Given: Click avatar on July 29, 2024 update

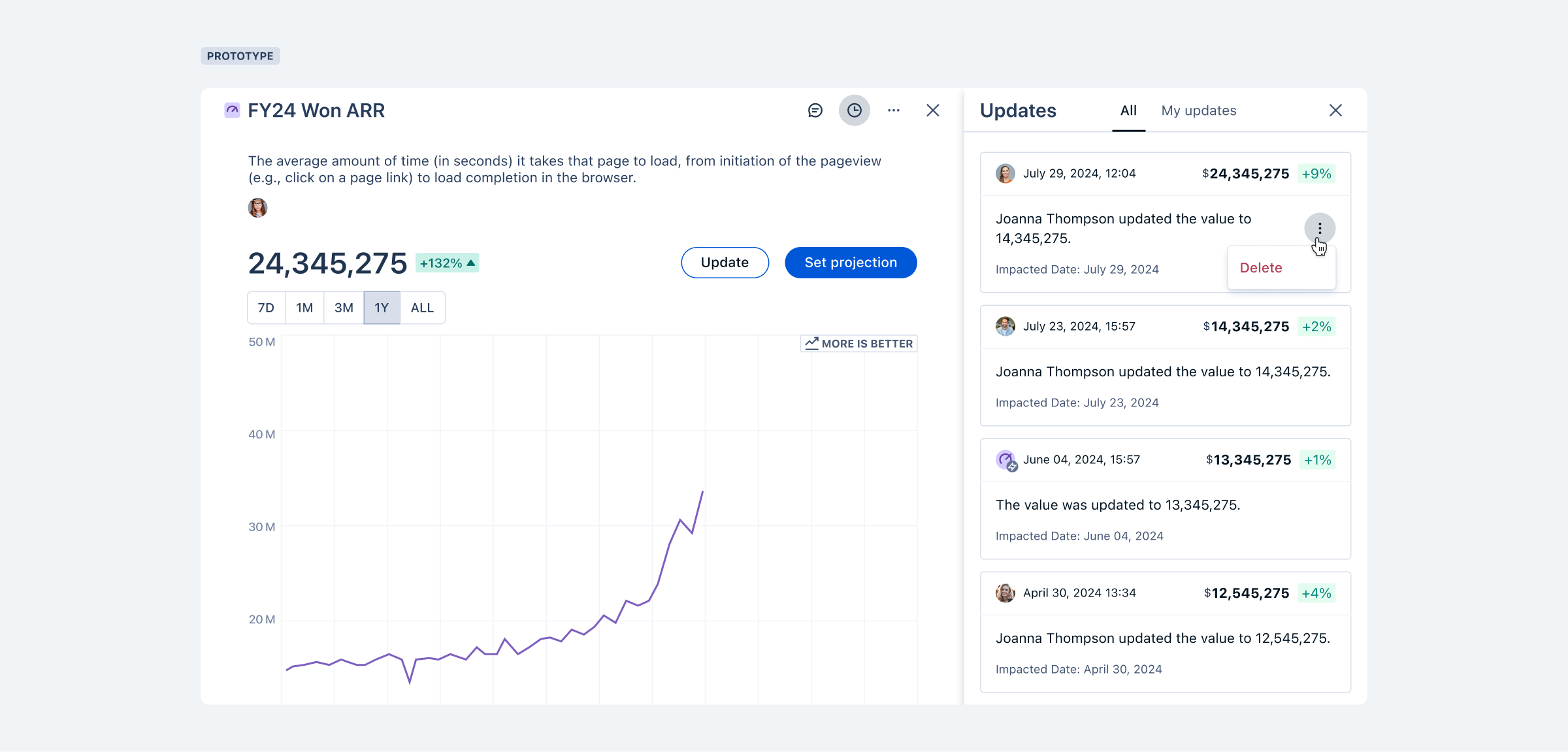Looking at the screenshot, I should (1005, 174).
